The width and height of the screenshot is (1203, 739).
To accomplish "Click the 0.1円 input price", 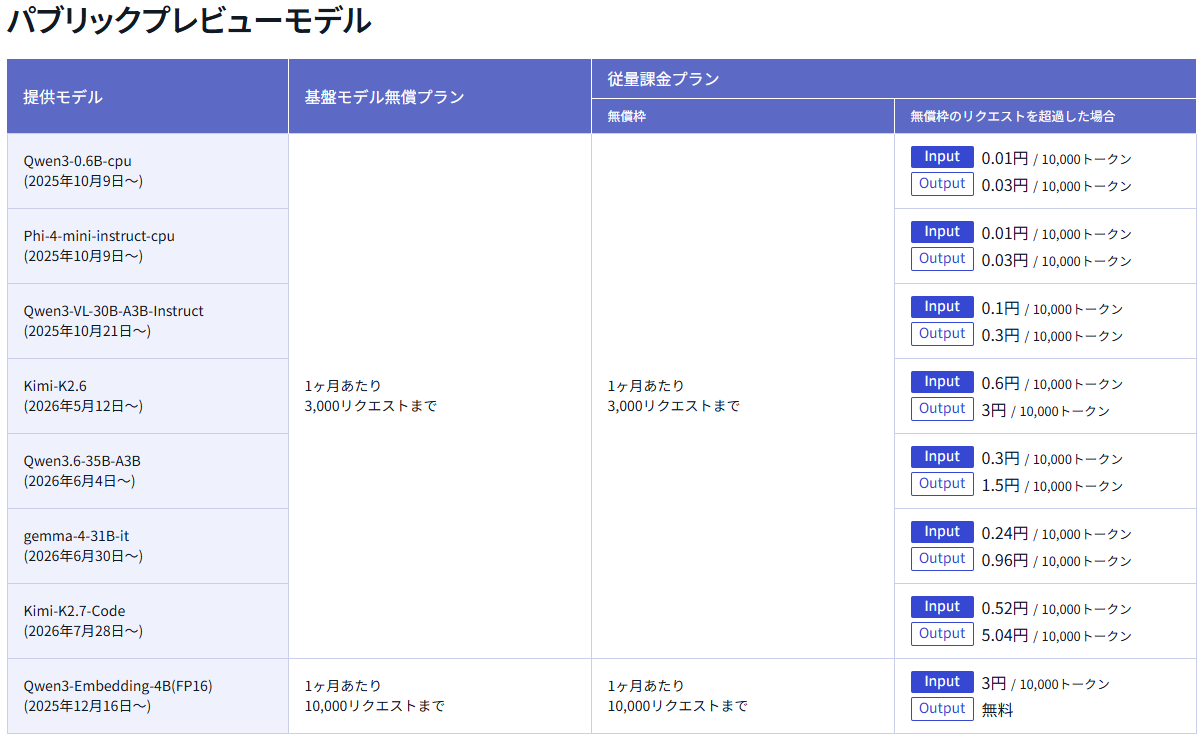I will pyautogui.click(x=1000, y=308).
